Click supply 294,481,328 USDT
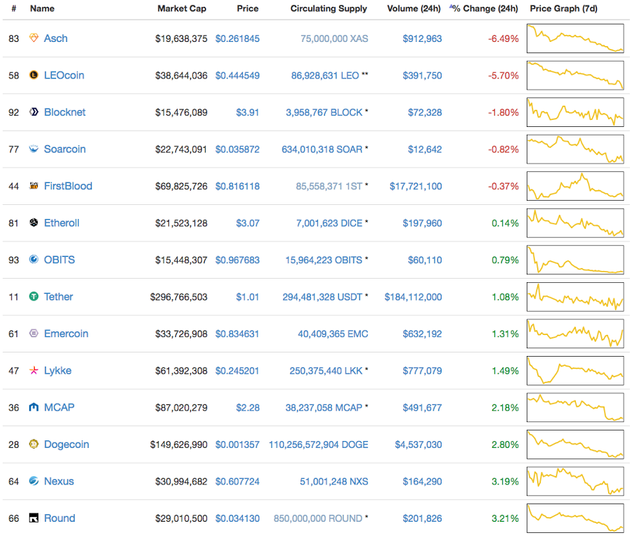 (322, 297)
